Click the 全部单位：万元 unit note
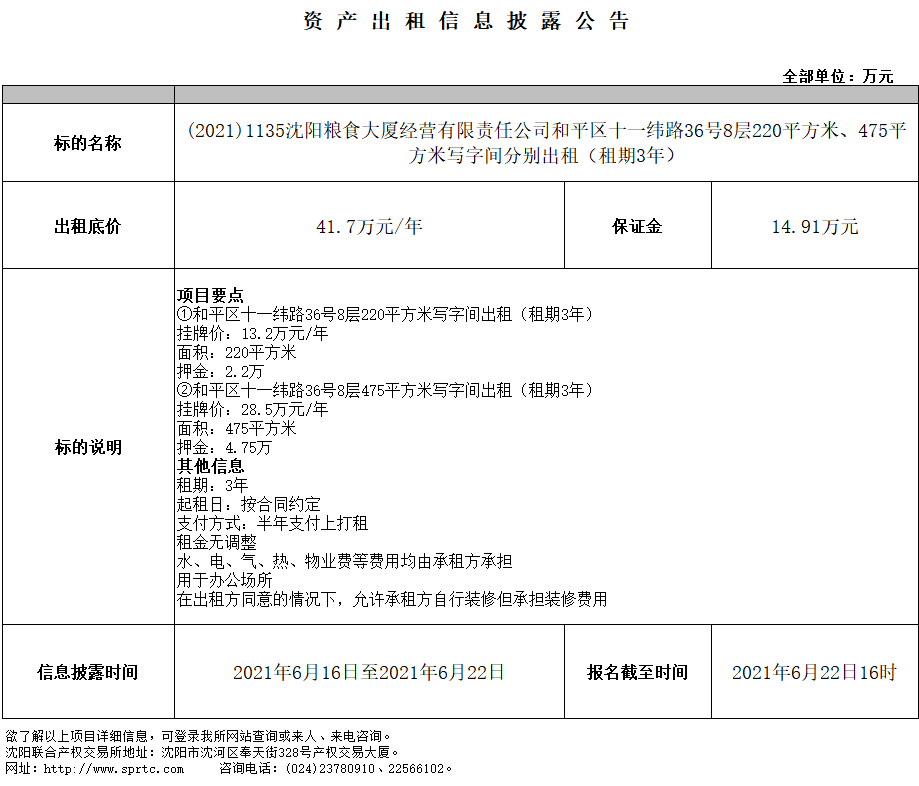The width and height of the screenshot is (919, 786). click(x=838, y=76)
